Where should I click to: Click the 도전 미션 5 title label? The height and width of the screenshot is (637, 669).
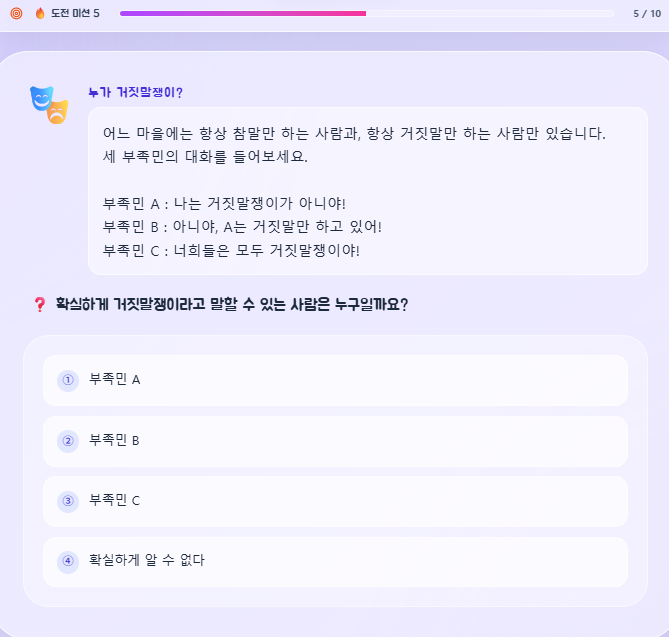(75, 13)
